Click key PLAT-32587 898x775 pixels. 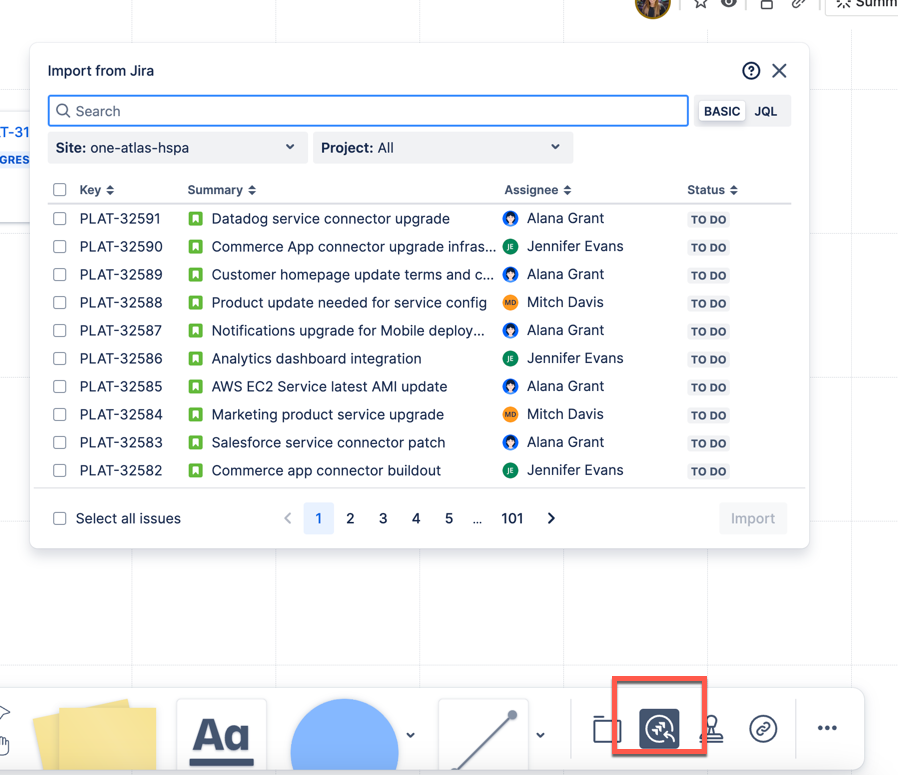point(121,331)
